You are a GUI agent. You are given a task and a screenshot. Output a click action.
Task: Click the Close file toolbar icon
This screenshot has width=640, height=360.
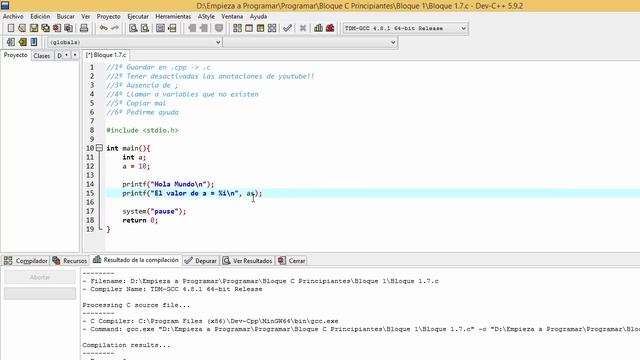click(x=57, y=28)
